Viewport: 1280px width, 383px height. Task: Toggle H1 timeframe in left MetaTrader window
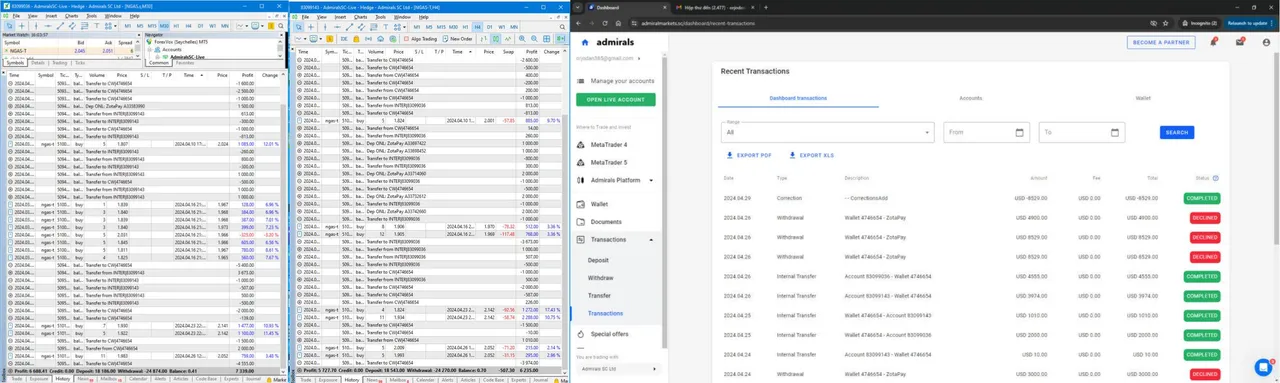176,26
